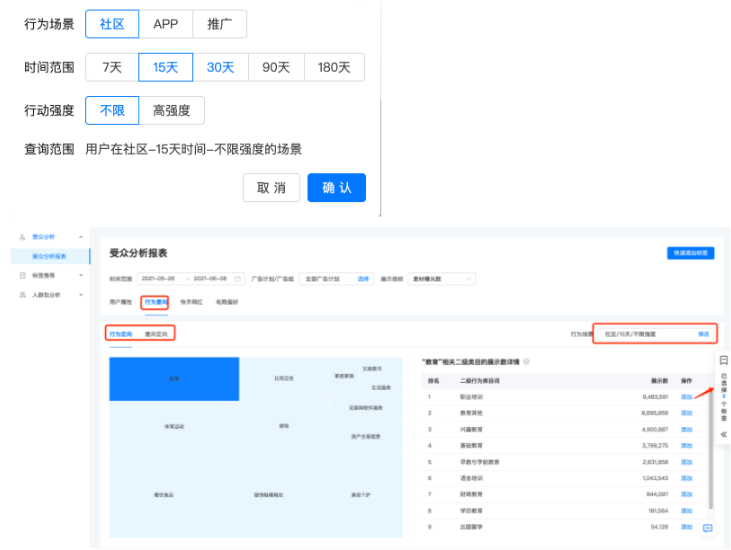The height and width of the screenshot is (550, 731).
Task: Choose the 30天 time range
Action: [x=221, y=67]
